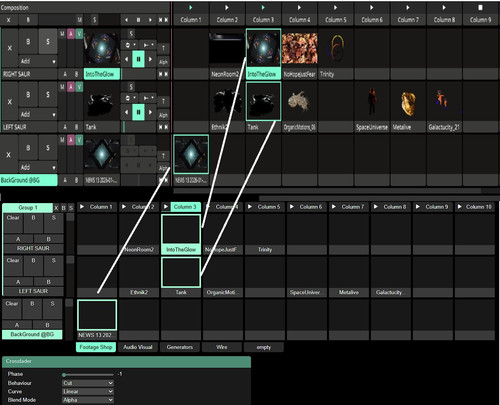The width and height of the screenshot is (500, 405).
Task: Toggle Bypass B on LEFT SAUR layer
Action: click(28, 95)
